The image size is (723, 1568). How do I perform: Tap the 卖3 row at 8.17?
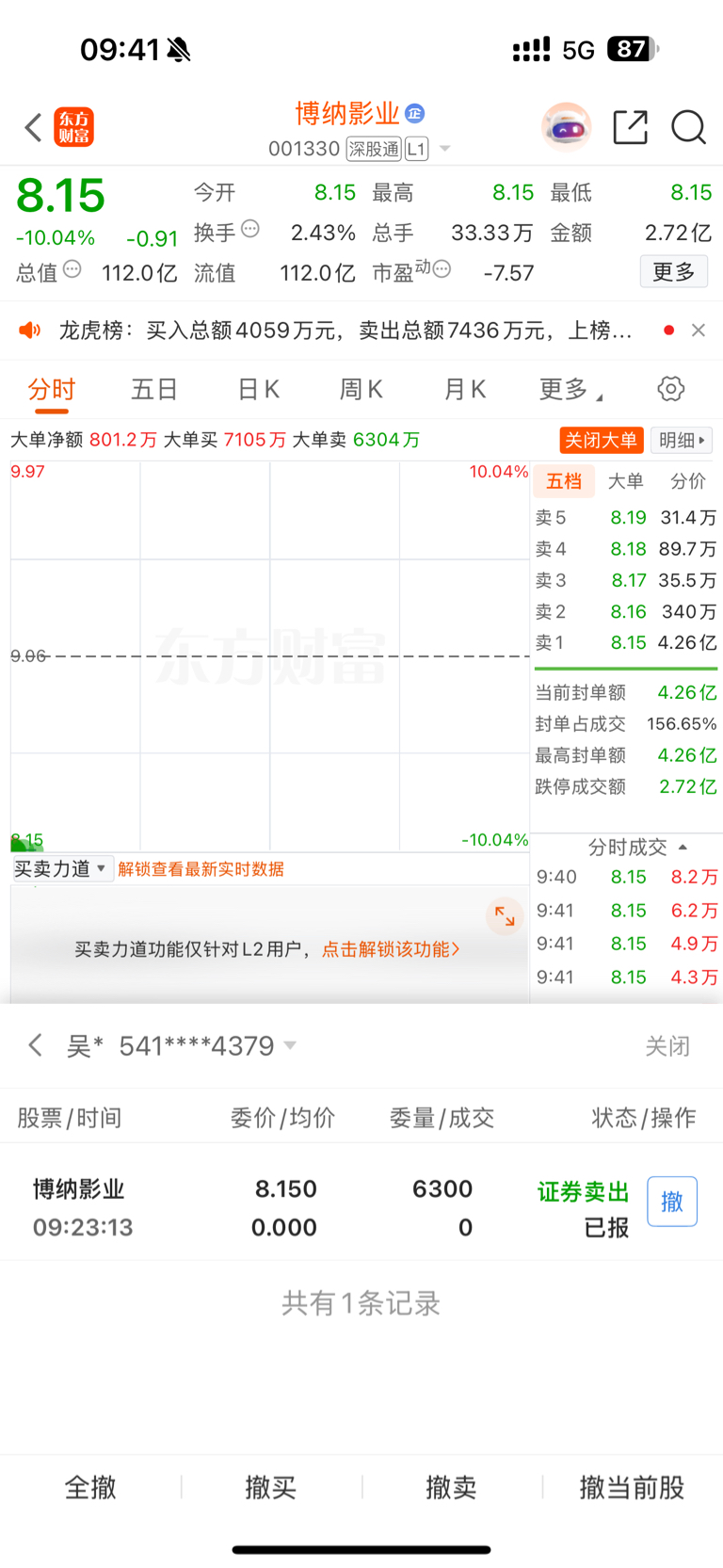626,580
